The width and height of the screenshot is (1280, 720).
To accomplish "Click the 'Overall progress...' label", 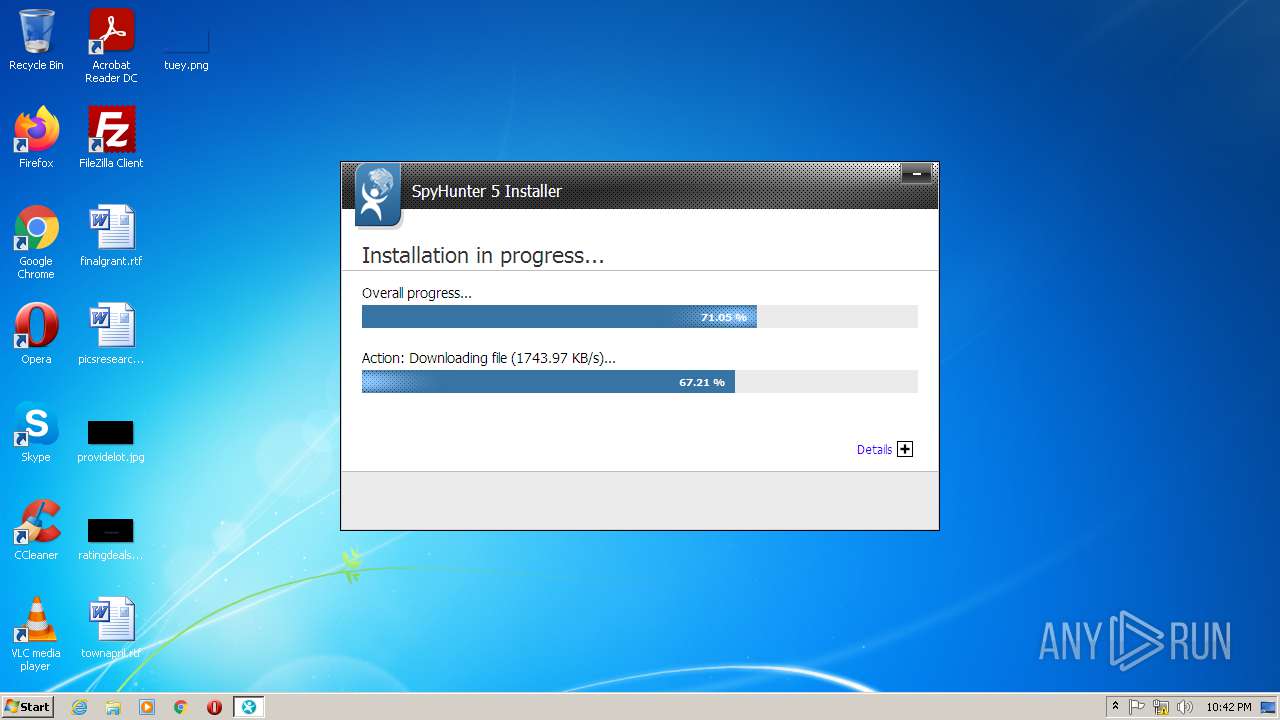I will [417, 293].
